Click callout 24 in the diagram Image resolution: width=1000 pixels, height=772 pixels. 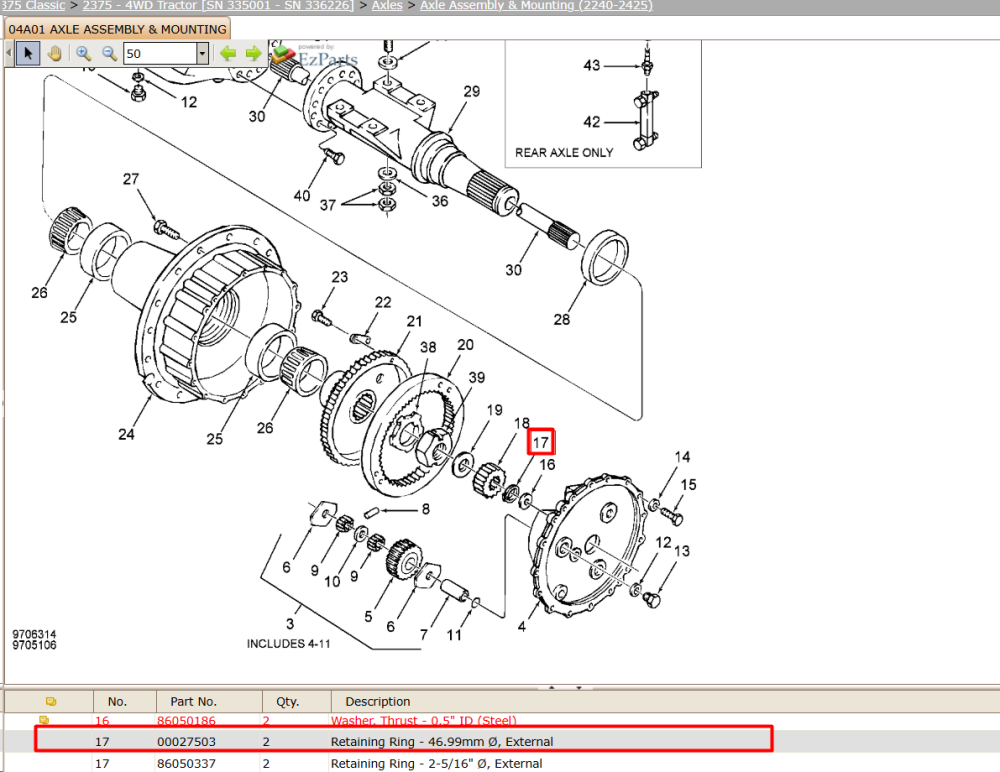126,434
